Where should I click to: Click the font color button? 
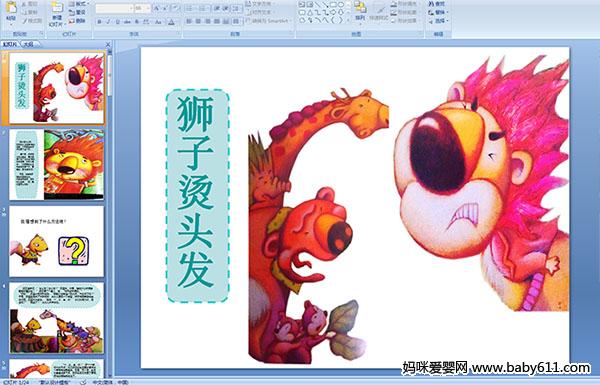(171, 22)
